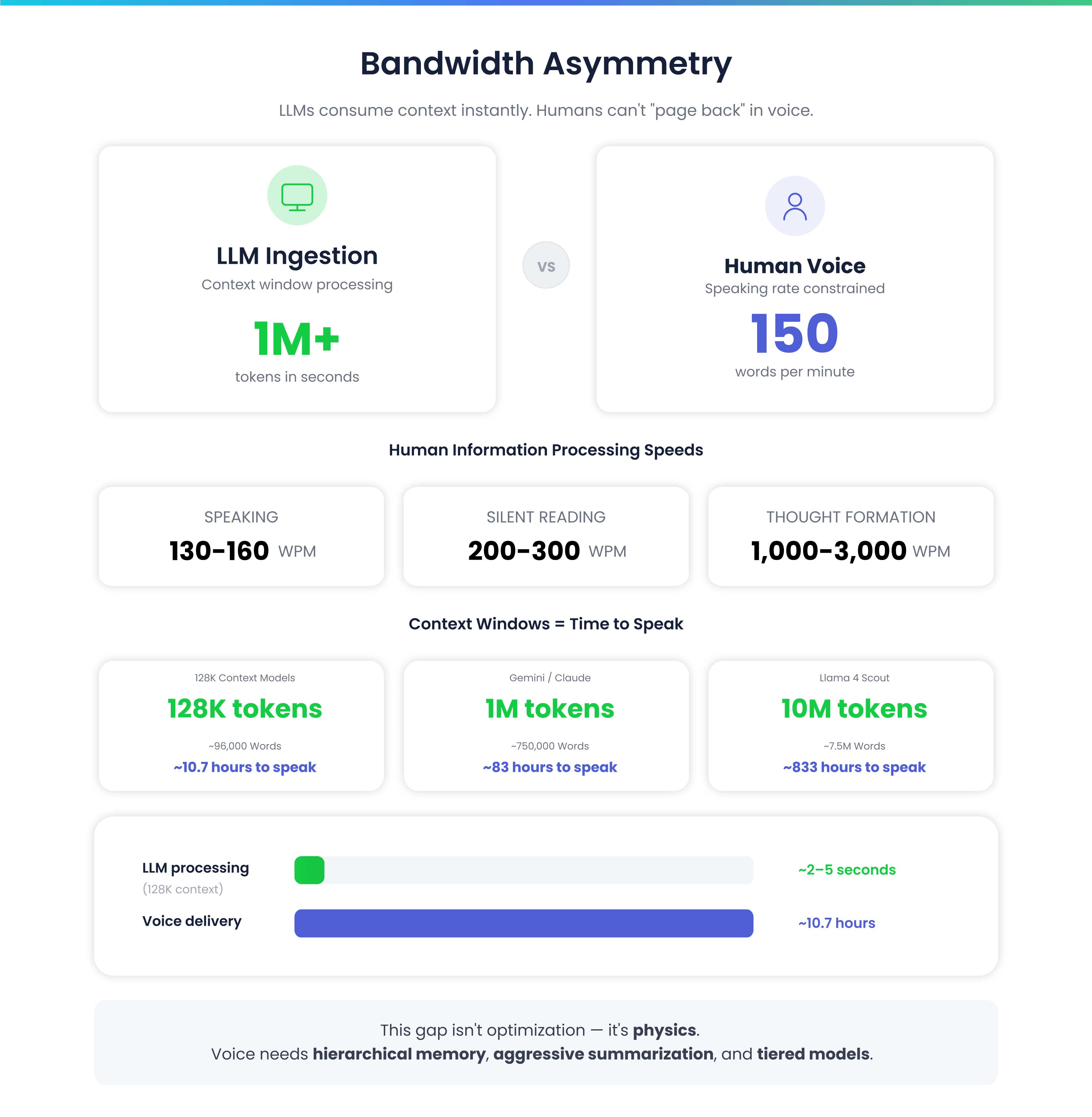Click the Human Information Processing Speeds heading
This screenshot has height=1117, width=1092.
point(546,450)
